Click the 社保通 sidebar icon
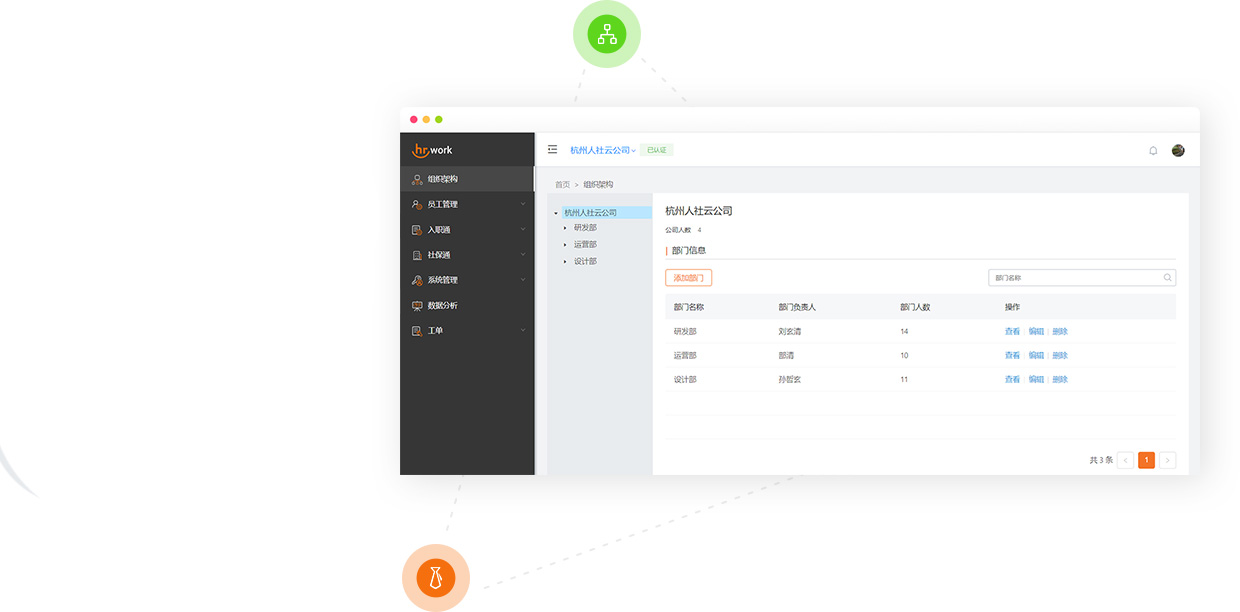 [x=417, y=255]
